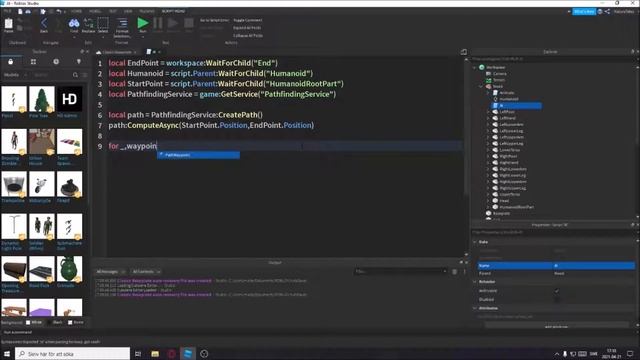Click Toggle Comment in script actions
This screenshot has height=360, width=640.
(248, 20)
